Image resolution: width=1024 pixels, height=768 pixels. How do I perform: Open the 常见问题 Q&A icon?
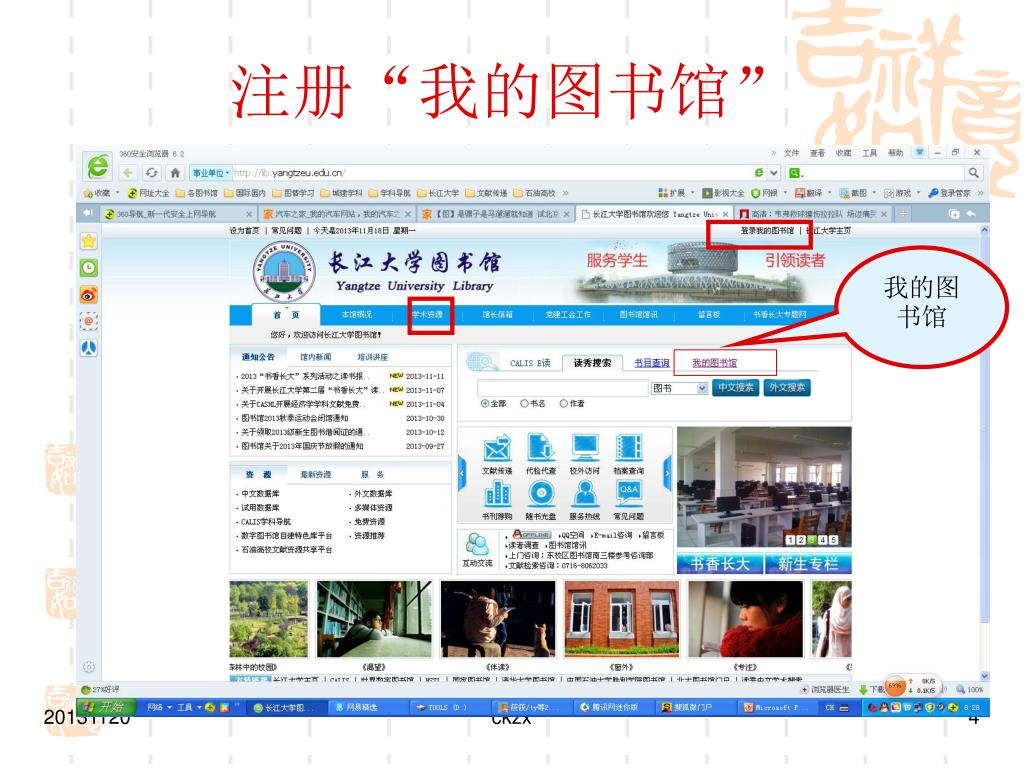click(629, 494)
